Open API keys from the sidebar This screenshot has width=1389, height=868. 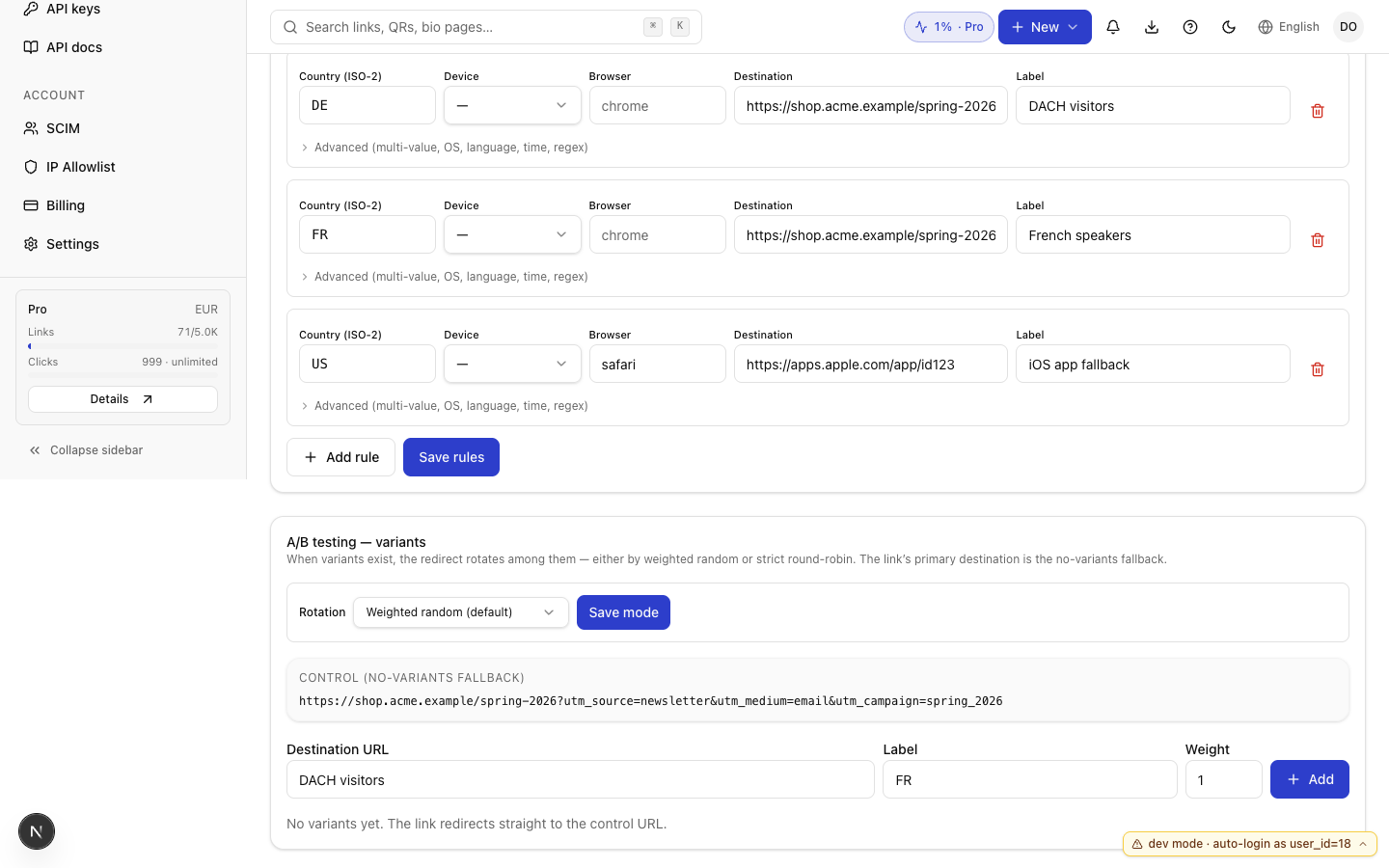coord(62,9)
